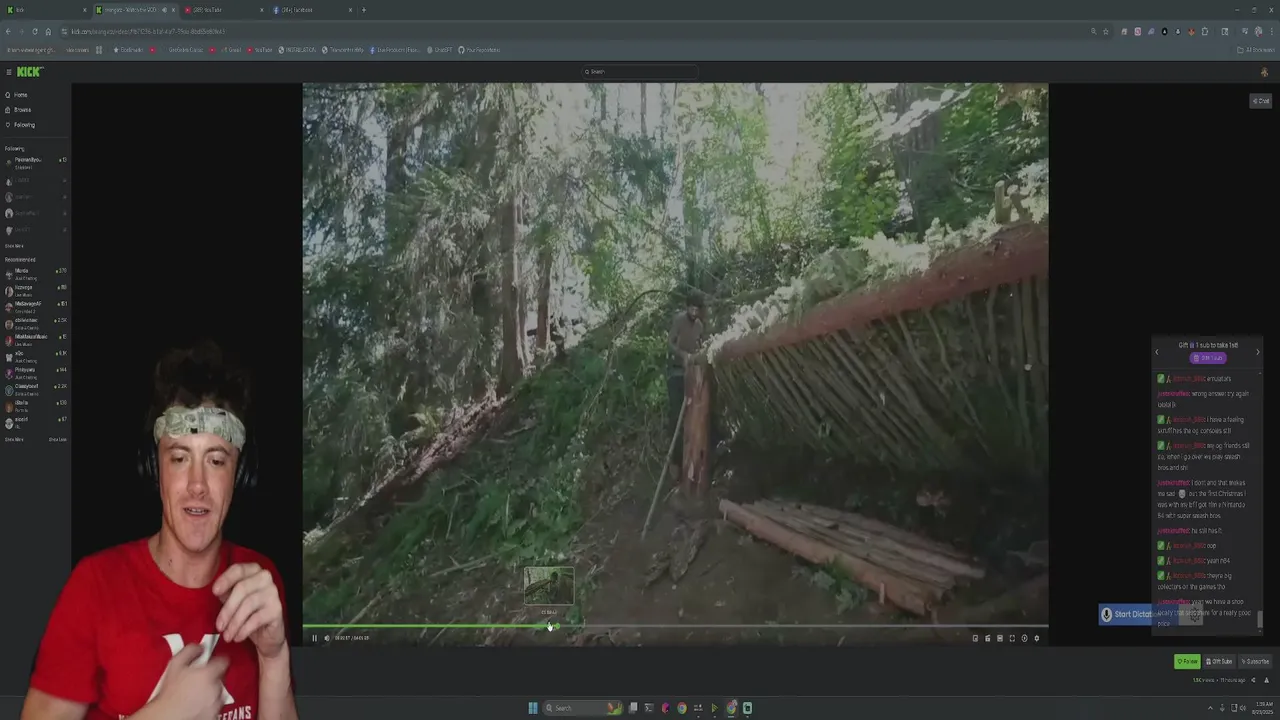This screenshot has height=720, width=1280.
Task: Open the YouTube bookmark in bookmarks bar
Action: pyautogui.click(x=259, y=50)
